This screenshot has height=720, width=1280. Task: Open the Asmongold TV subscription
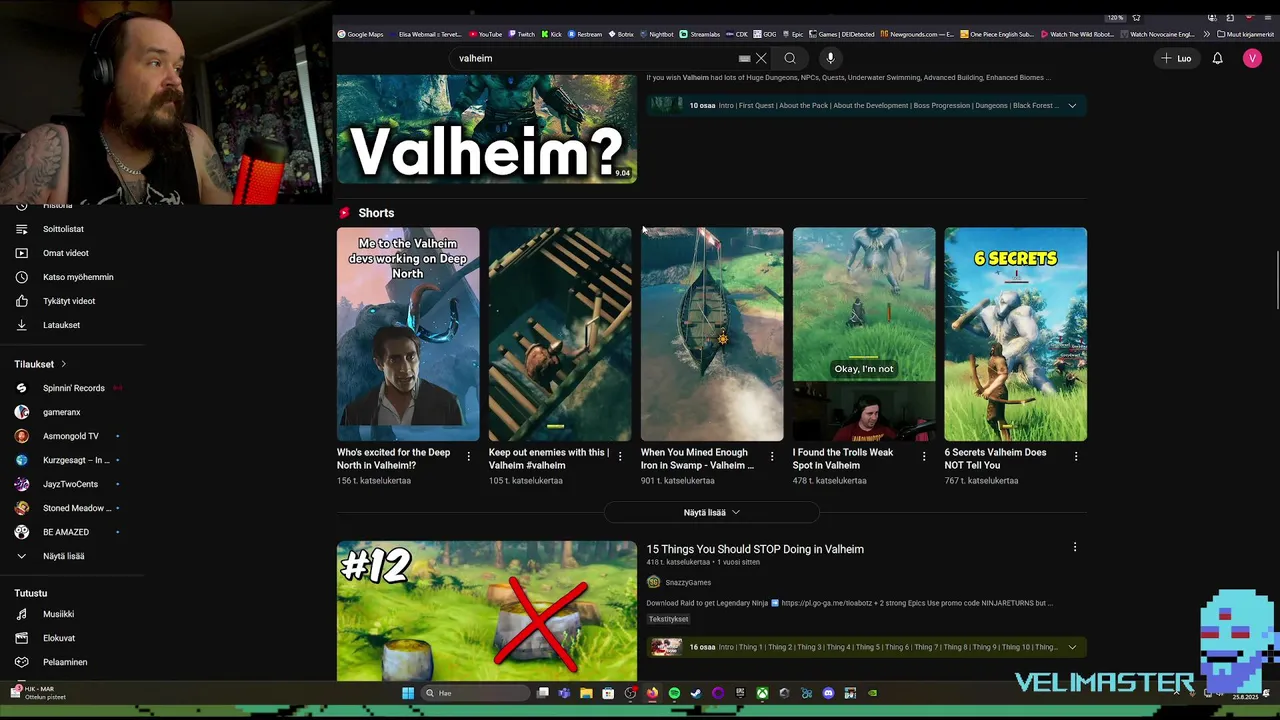tap(72, 436)
